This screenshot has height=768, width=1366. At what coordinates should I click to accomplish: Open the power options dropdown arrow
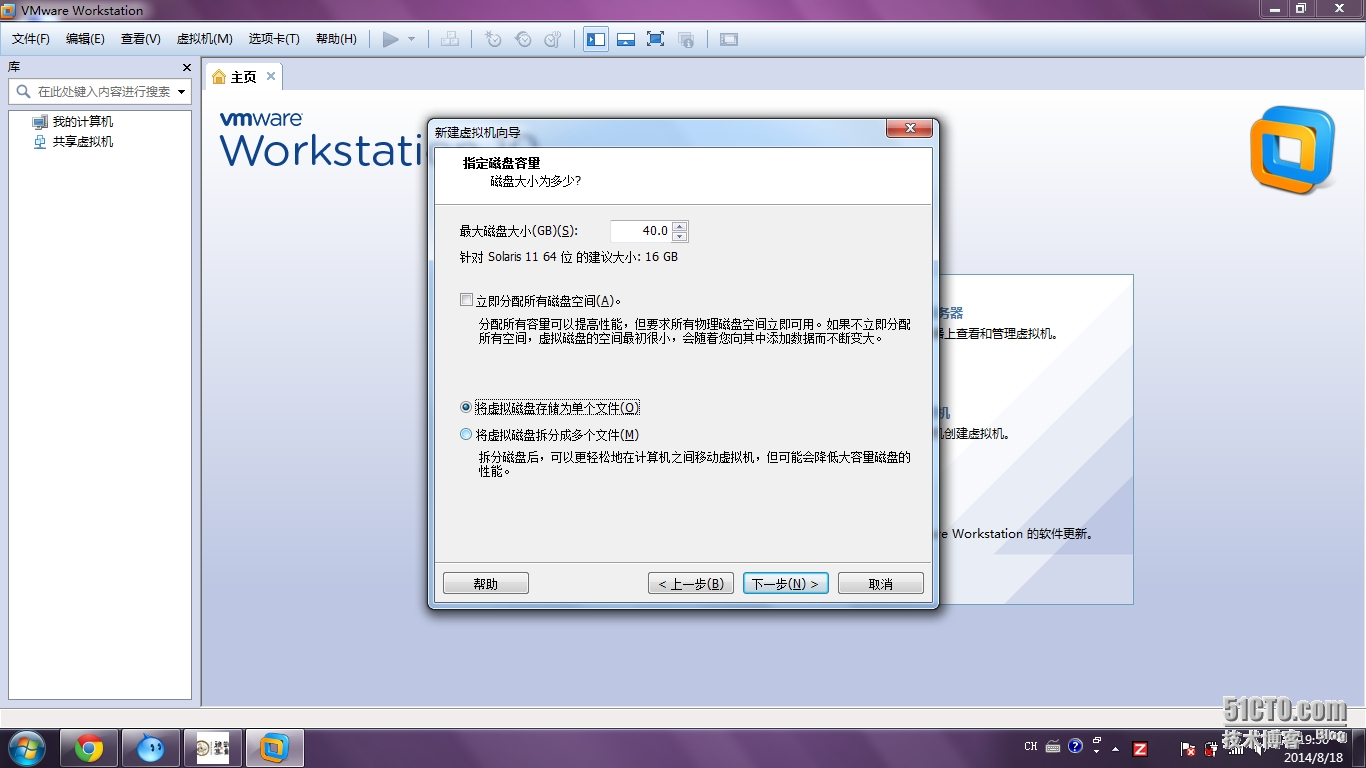click(411, 39)
